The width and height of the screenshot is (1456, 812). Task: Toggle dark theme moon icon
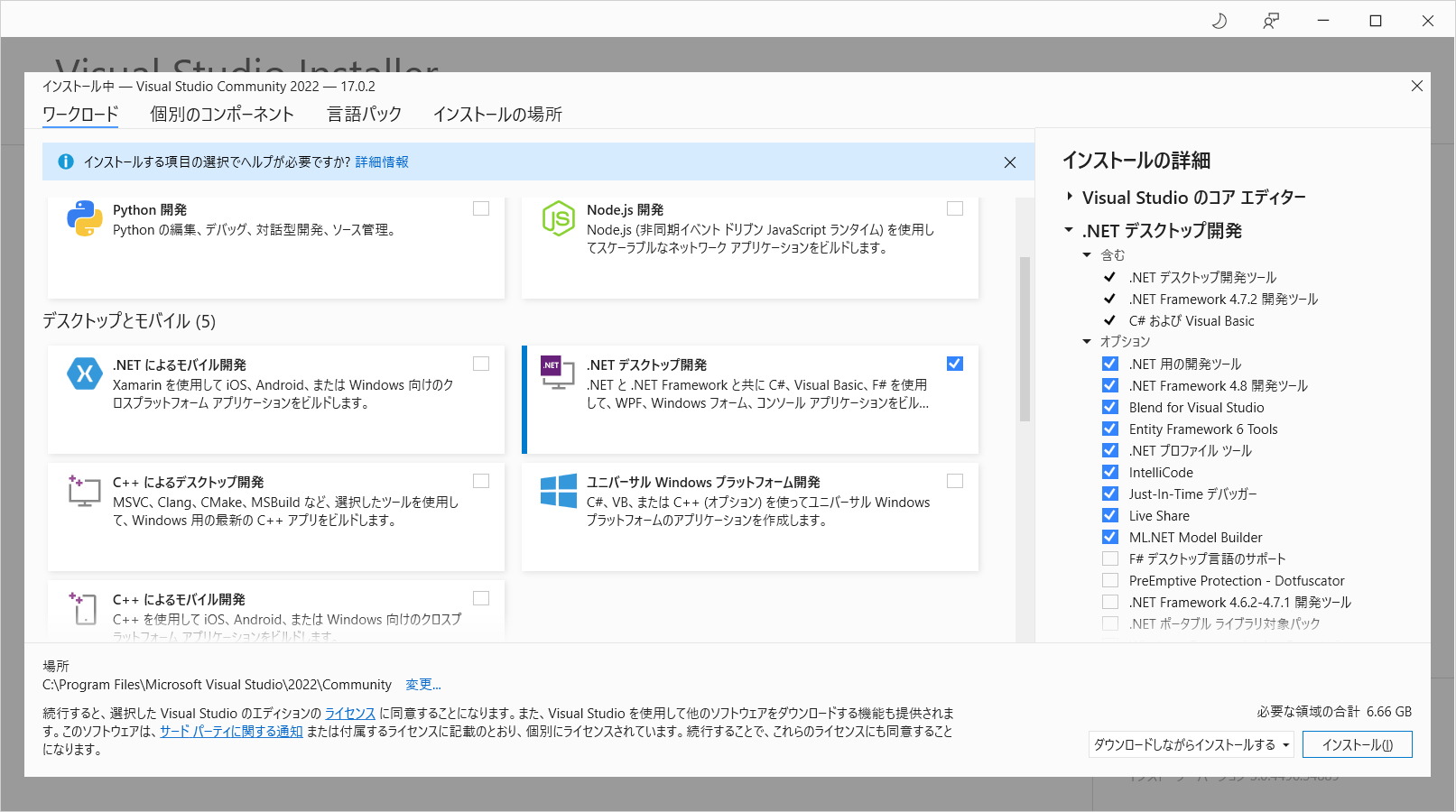tap(1219, 21)
